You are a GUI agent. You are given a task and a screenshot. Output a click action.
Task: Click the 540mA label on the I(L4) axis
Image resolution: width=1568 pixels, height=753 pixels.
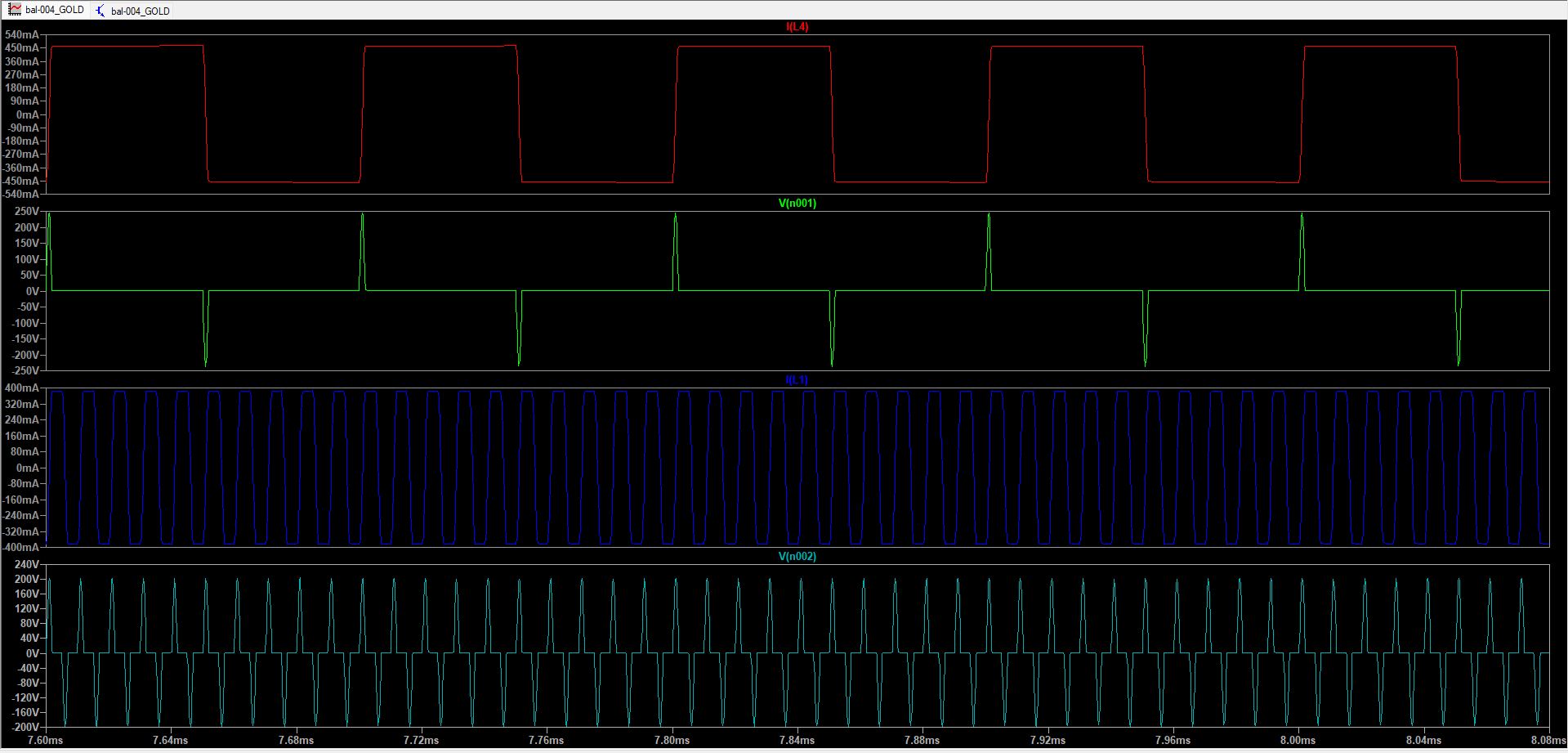22,35
